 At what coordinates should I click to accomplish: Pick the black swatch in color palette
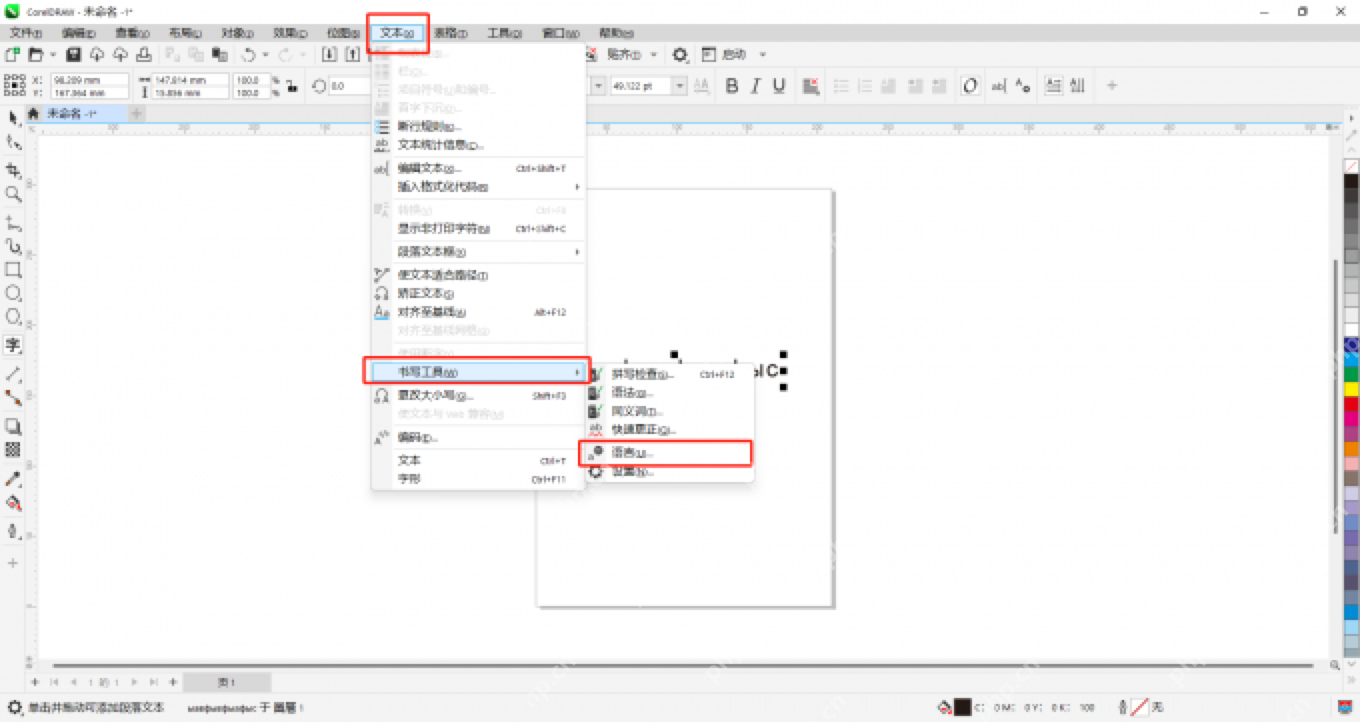click(x=1351, y=182)
